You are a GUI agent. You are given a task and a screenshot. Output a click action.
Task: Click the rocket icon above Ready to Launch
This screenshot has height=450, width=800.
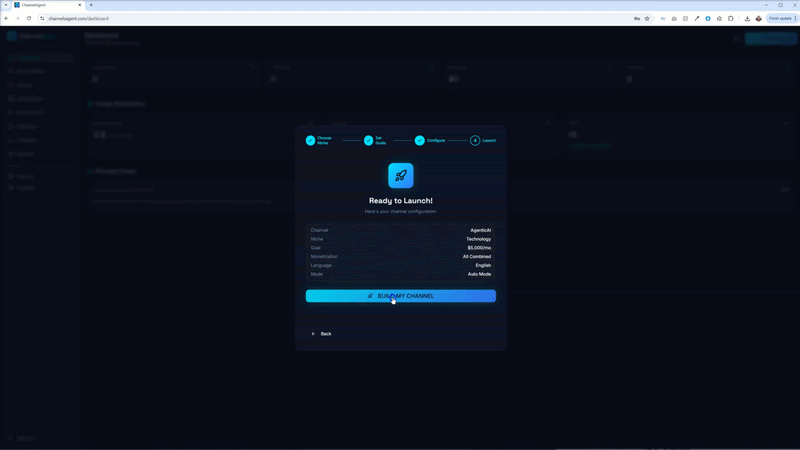(400, 175)
